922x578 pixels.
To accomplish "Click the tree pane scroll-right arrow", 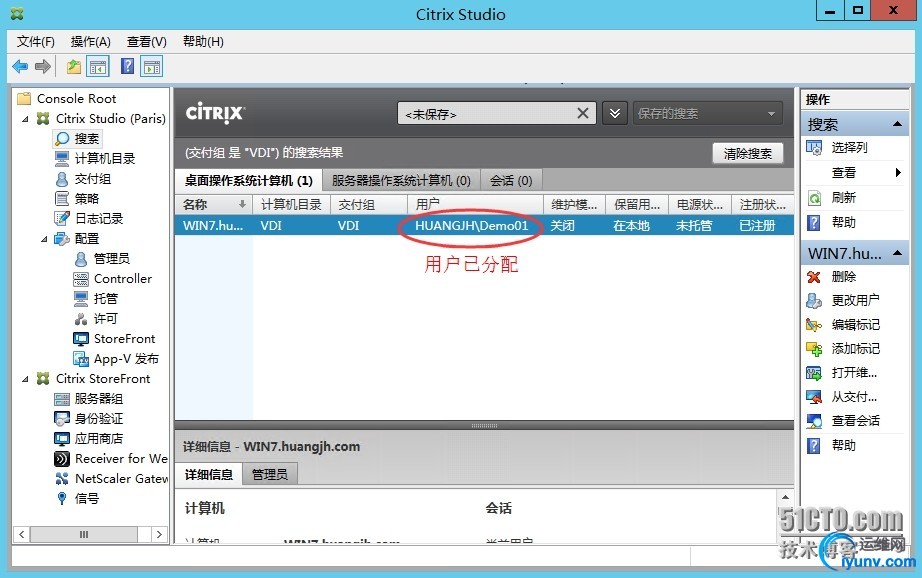I will point(159,534).
